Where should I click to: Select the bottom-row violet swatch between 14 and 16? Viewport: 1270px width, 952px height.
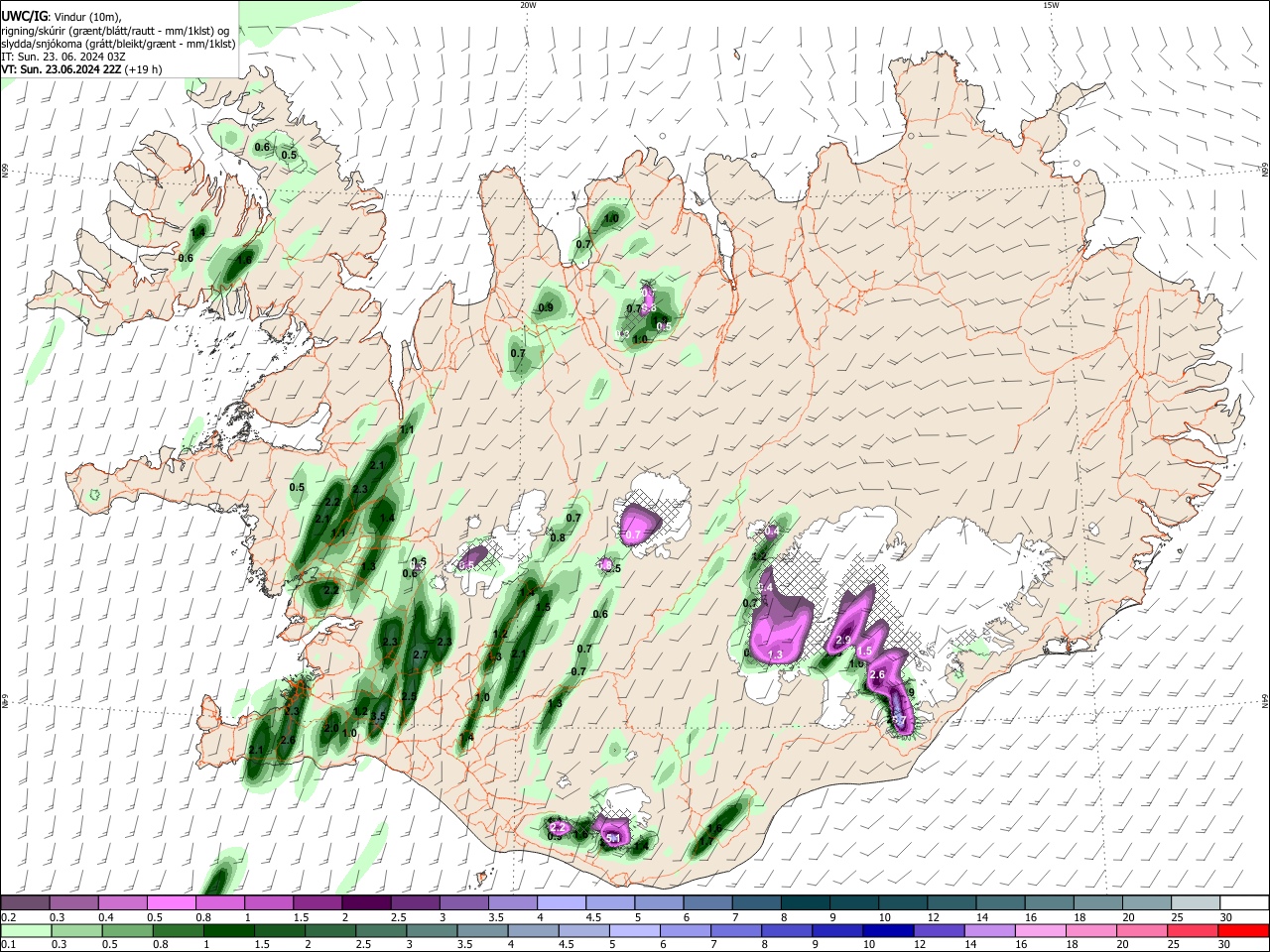point(990,931)
